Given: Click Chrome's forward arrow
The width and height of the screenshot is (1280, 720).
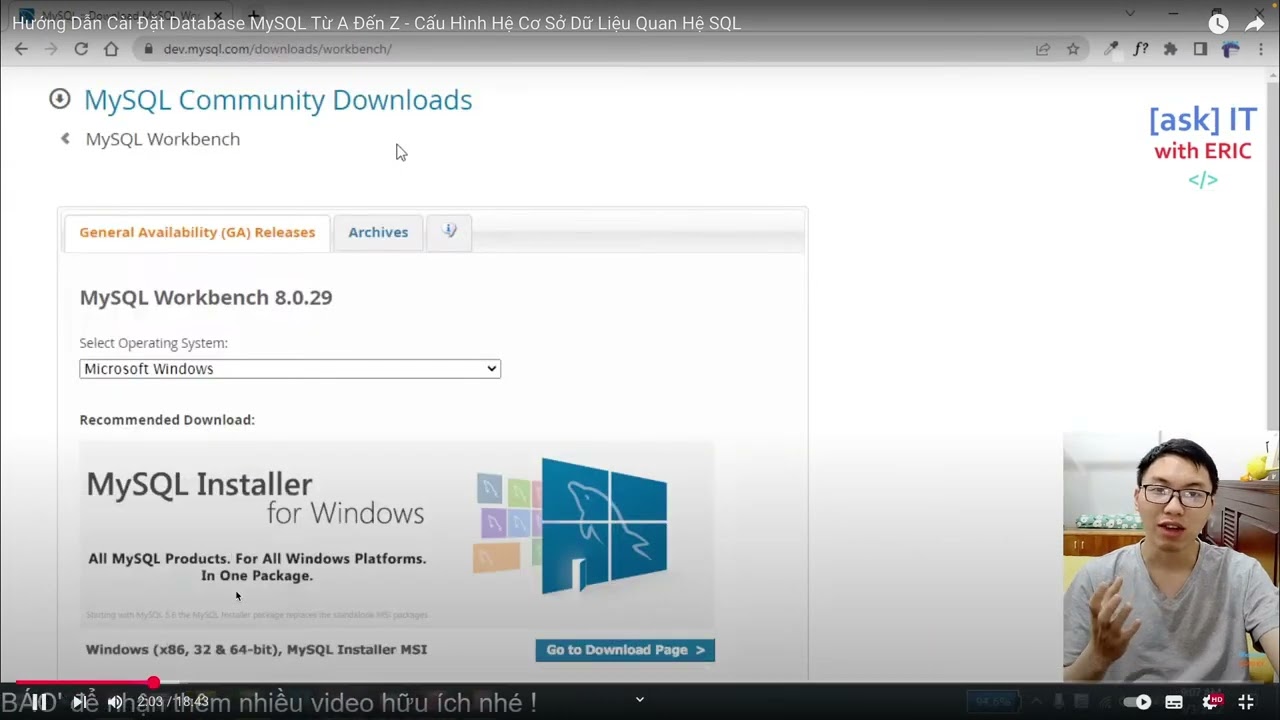Looking at the screenshot, I should click(52, 48).
